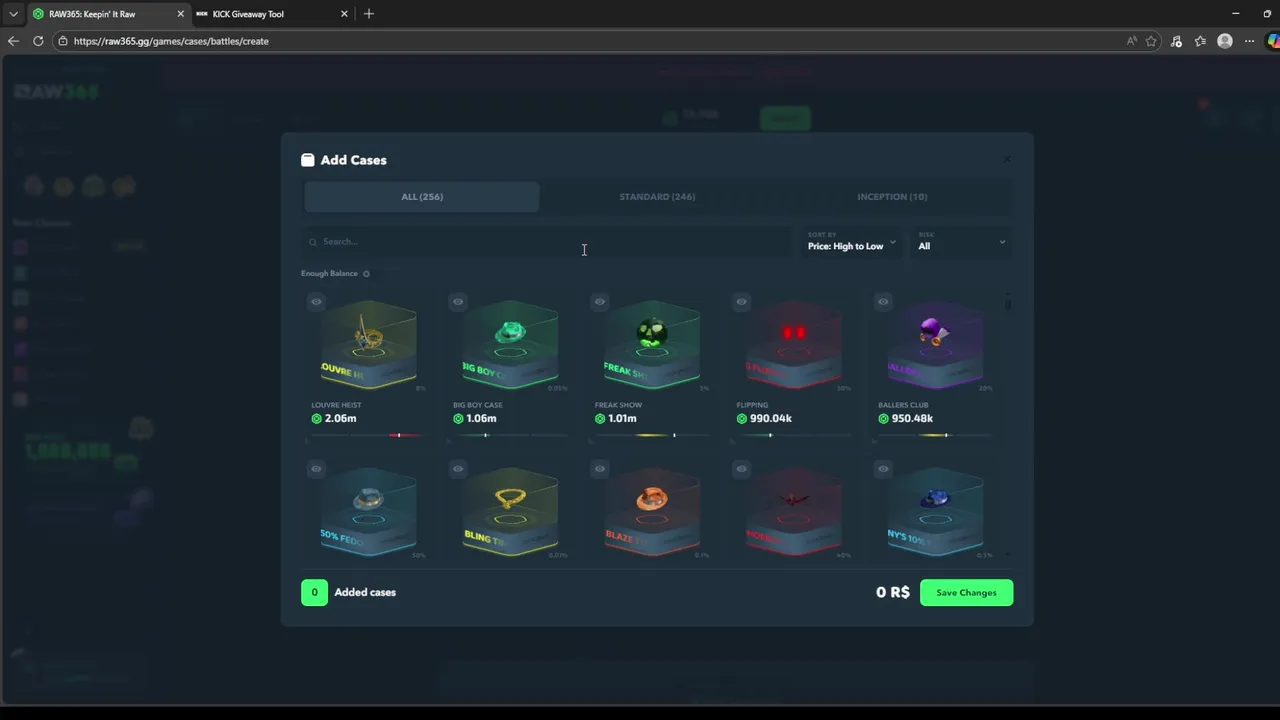Click the Louvre Heist risk slider
1280x720 pixels.
(368, 435)
